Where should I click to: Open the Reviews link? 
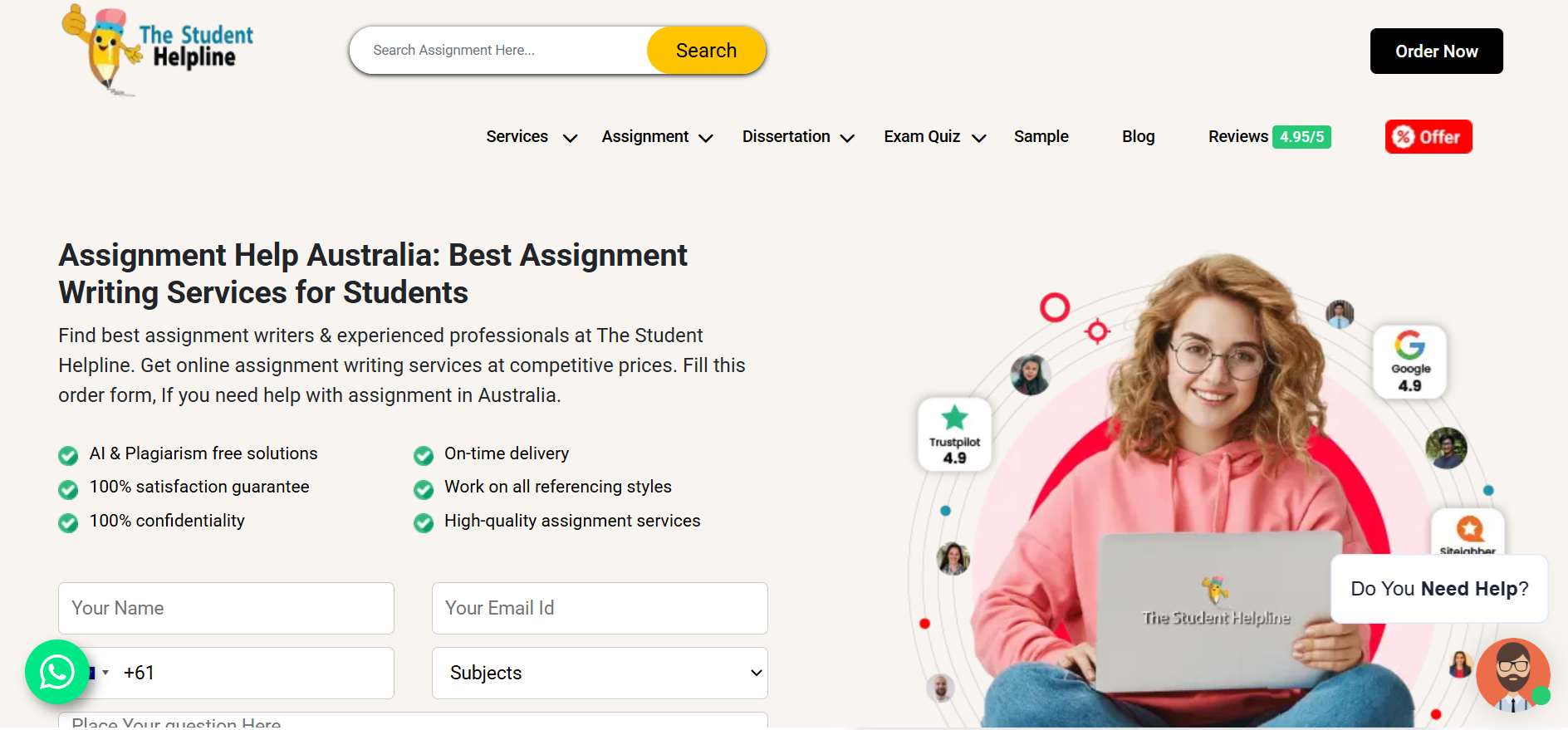1237,136
